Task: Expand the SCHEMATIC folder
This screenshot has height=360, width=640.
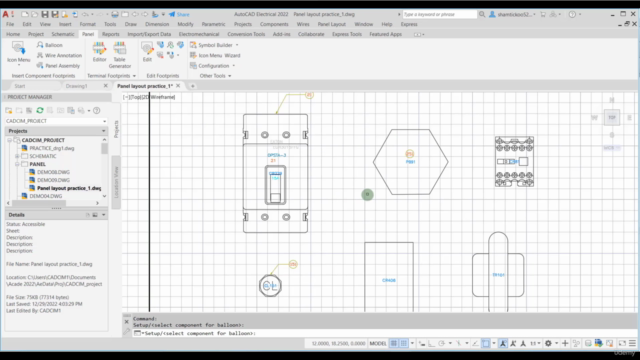Action: tap(17, 156)
